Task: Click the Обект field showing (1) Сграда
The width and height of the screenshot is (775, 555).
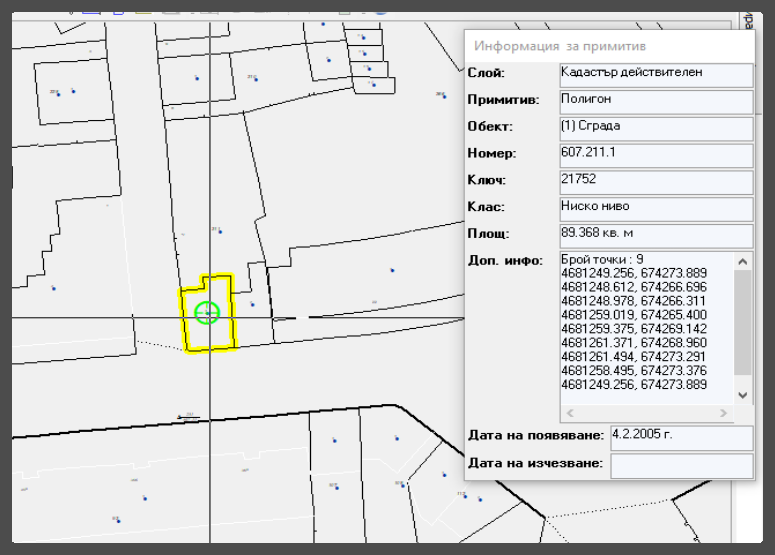Action: pyautogui.click(x=655, y=128)
